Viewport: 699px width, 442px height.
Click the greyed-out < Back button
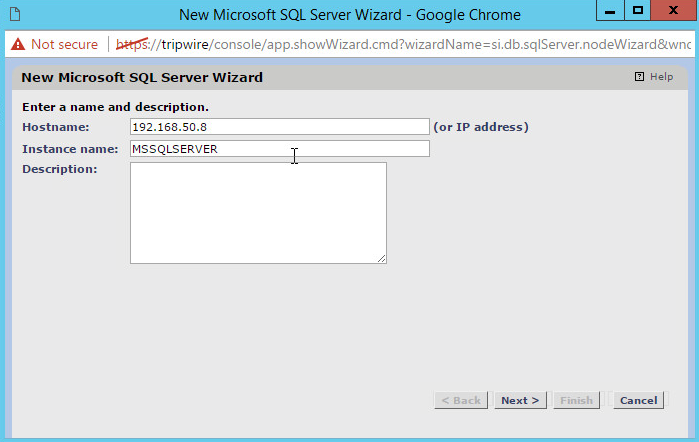tap(461, 400)
